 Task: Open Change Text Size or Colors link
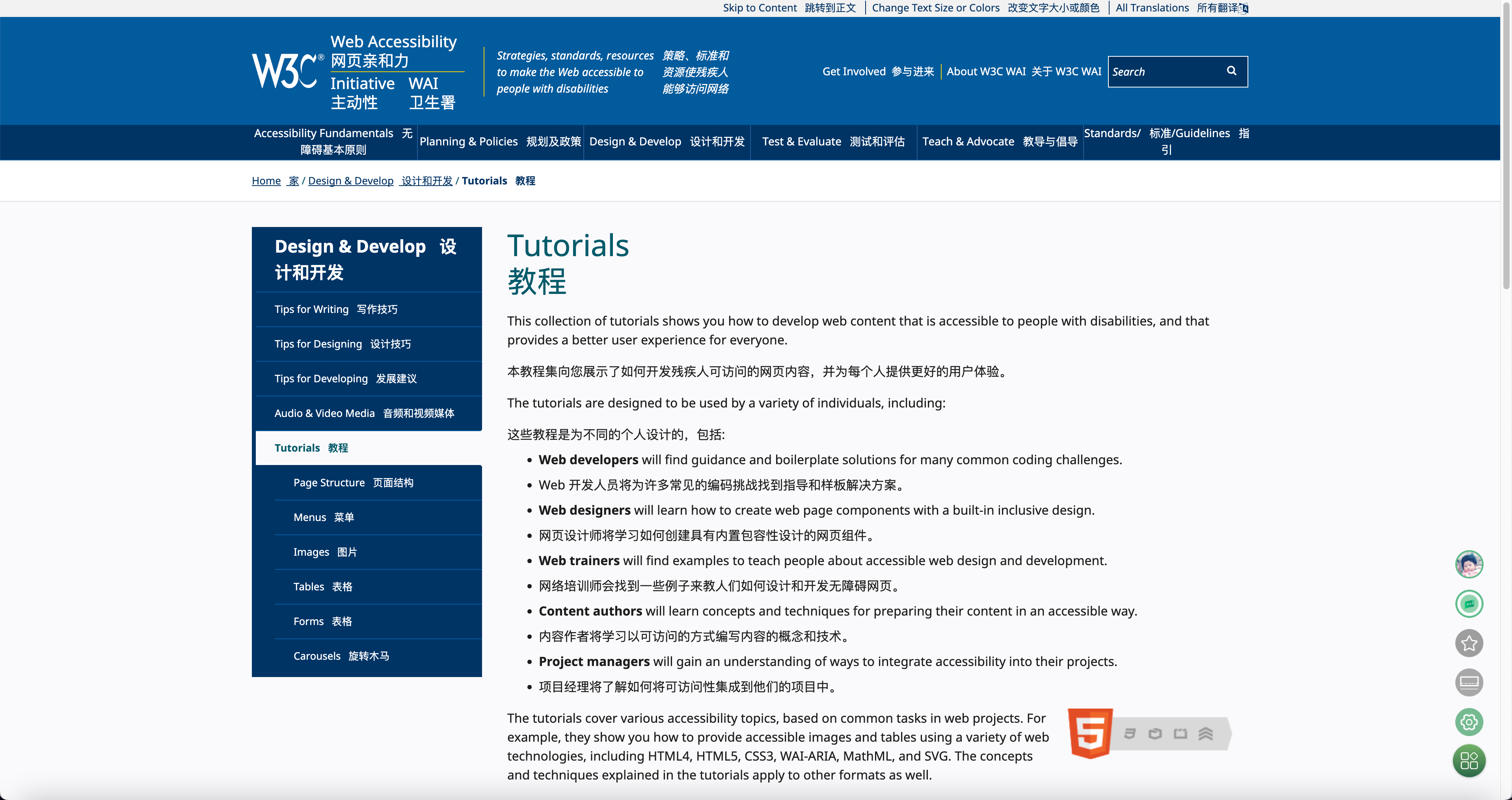click(x=985, y=7)
